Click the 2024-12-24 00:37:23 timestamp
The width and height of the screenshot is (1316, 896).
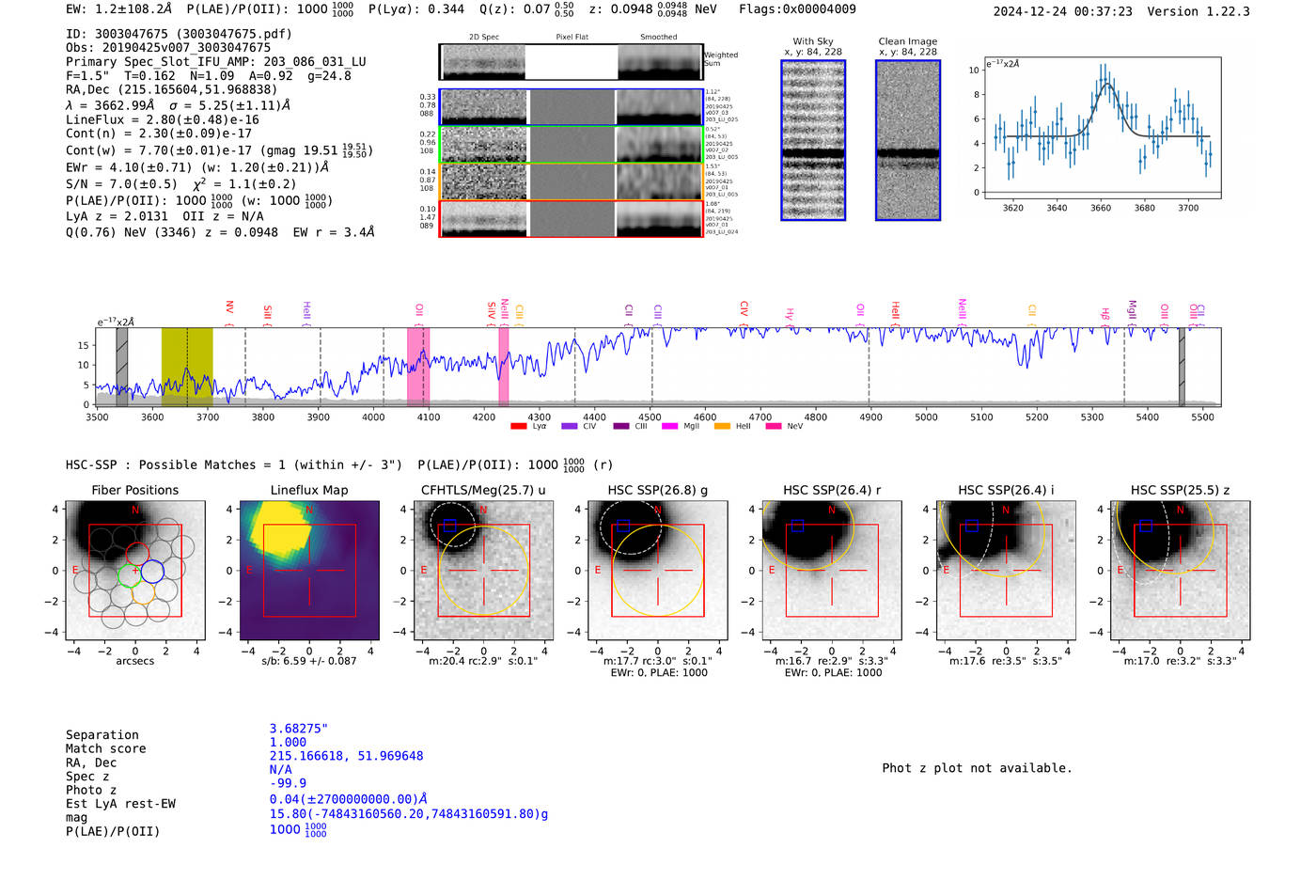click(x=1063, y=11)
